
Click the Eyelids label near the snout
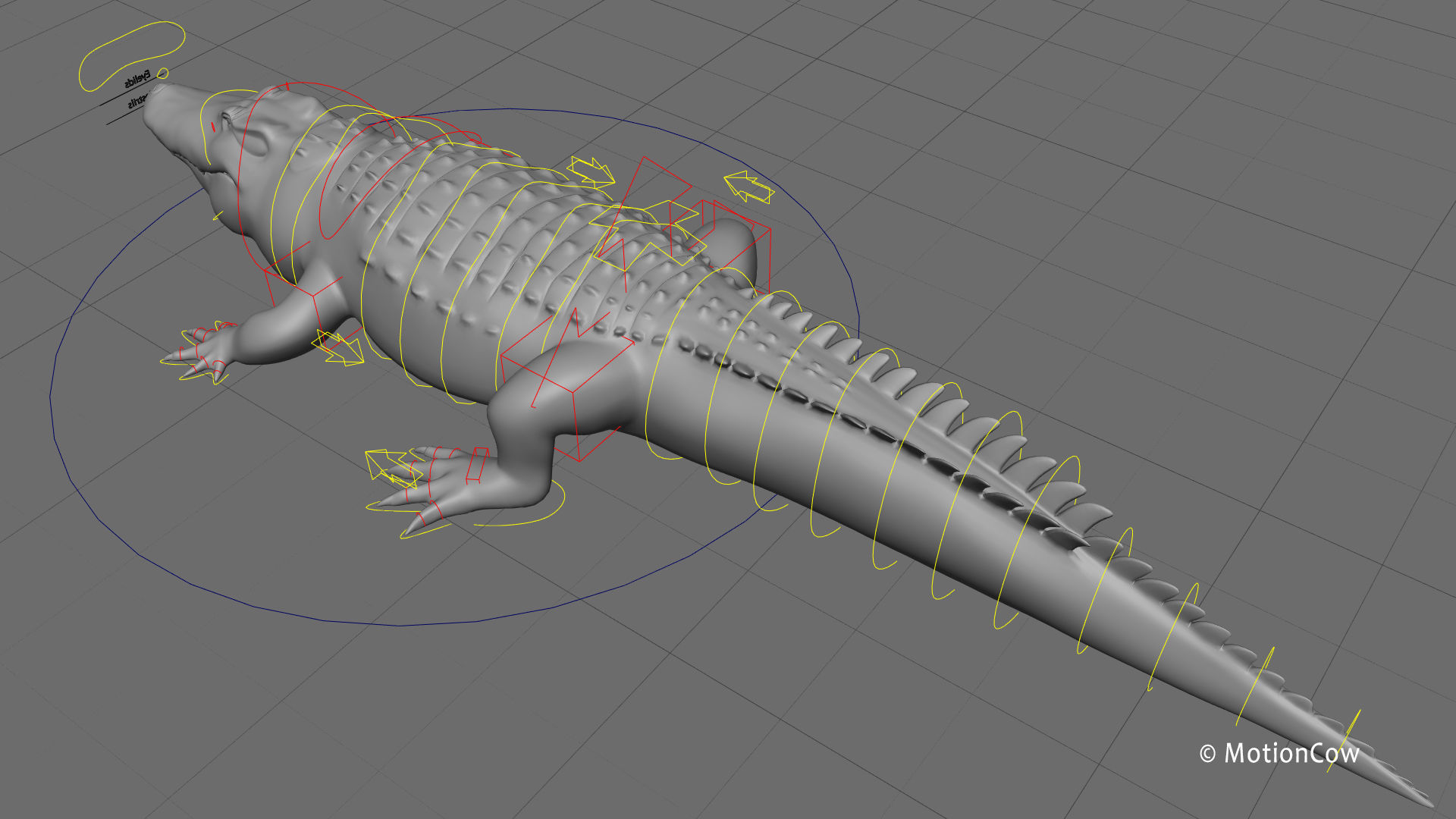pyautogui.click(x=137, y=79)
